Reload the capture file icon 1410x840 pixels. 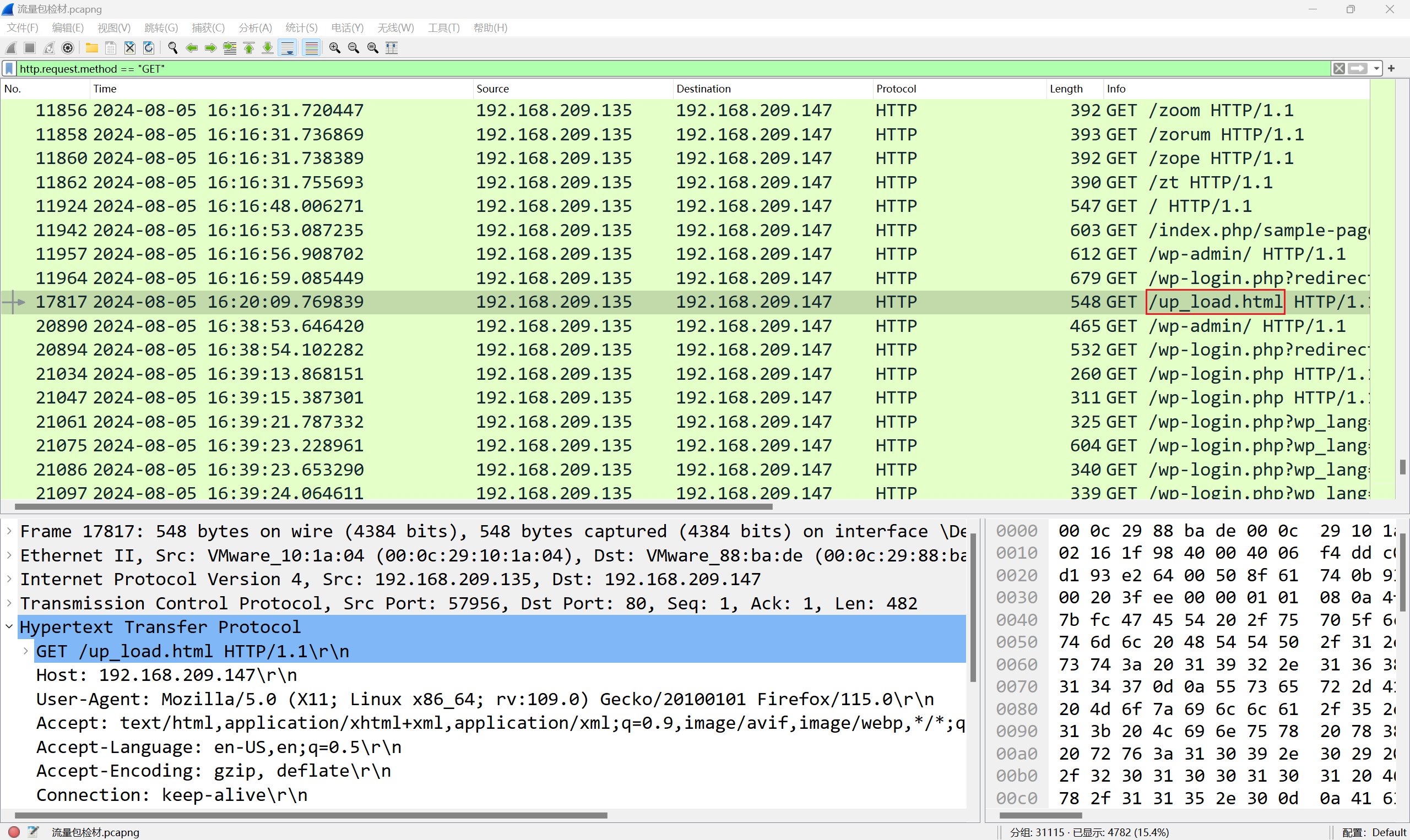click(149, 48)
